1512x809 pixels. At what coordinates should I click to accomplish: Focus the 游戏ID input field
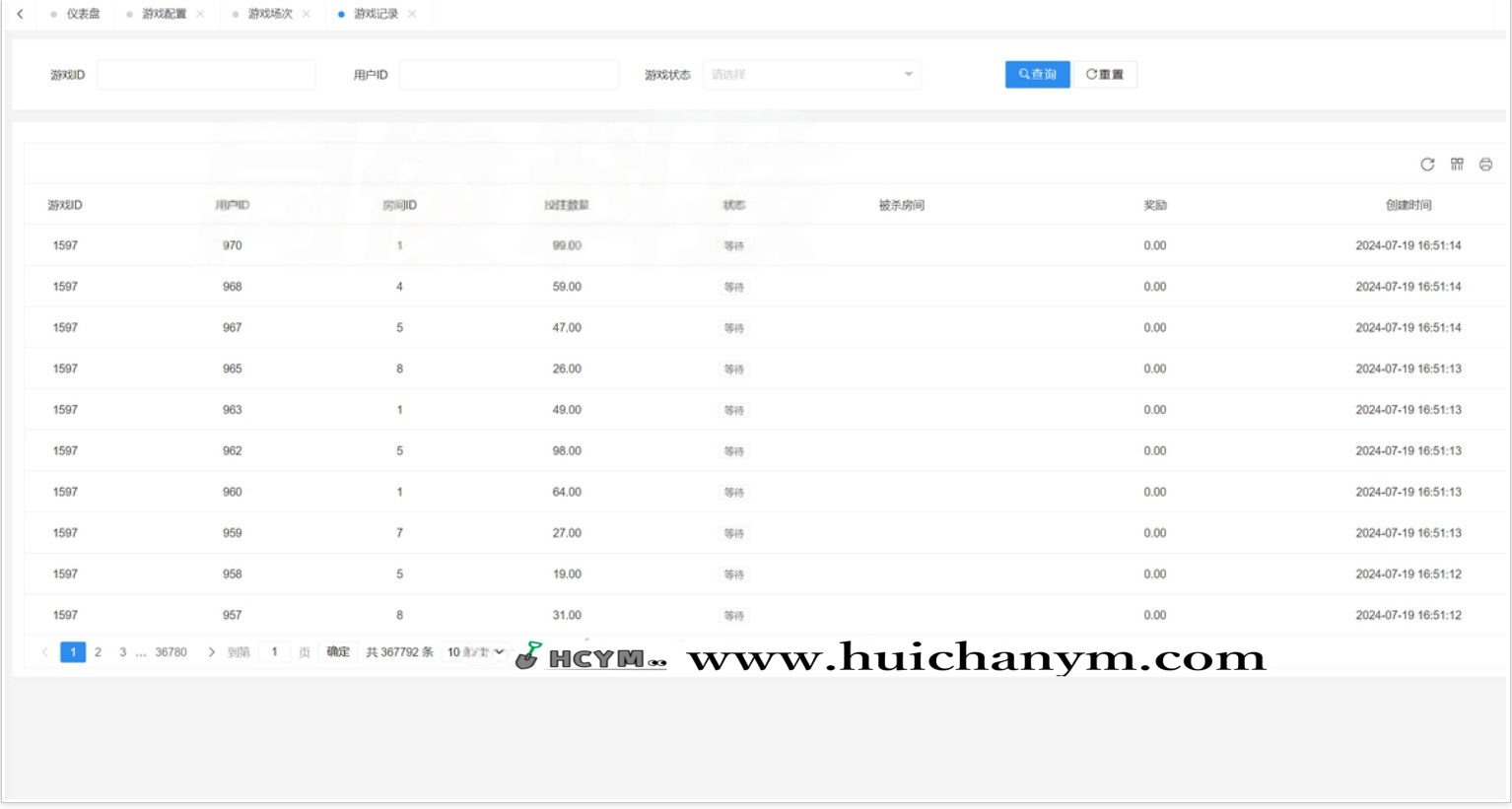pyautogui.click(x=206, y=74)
